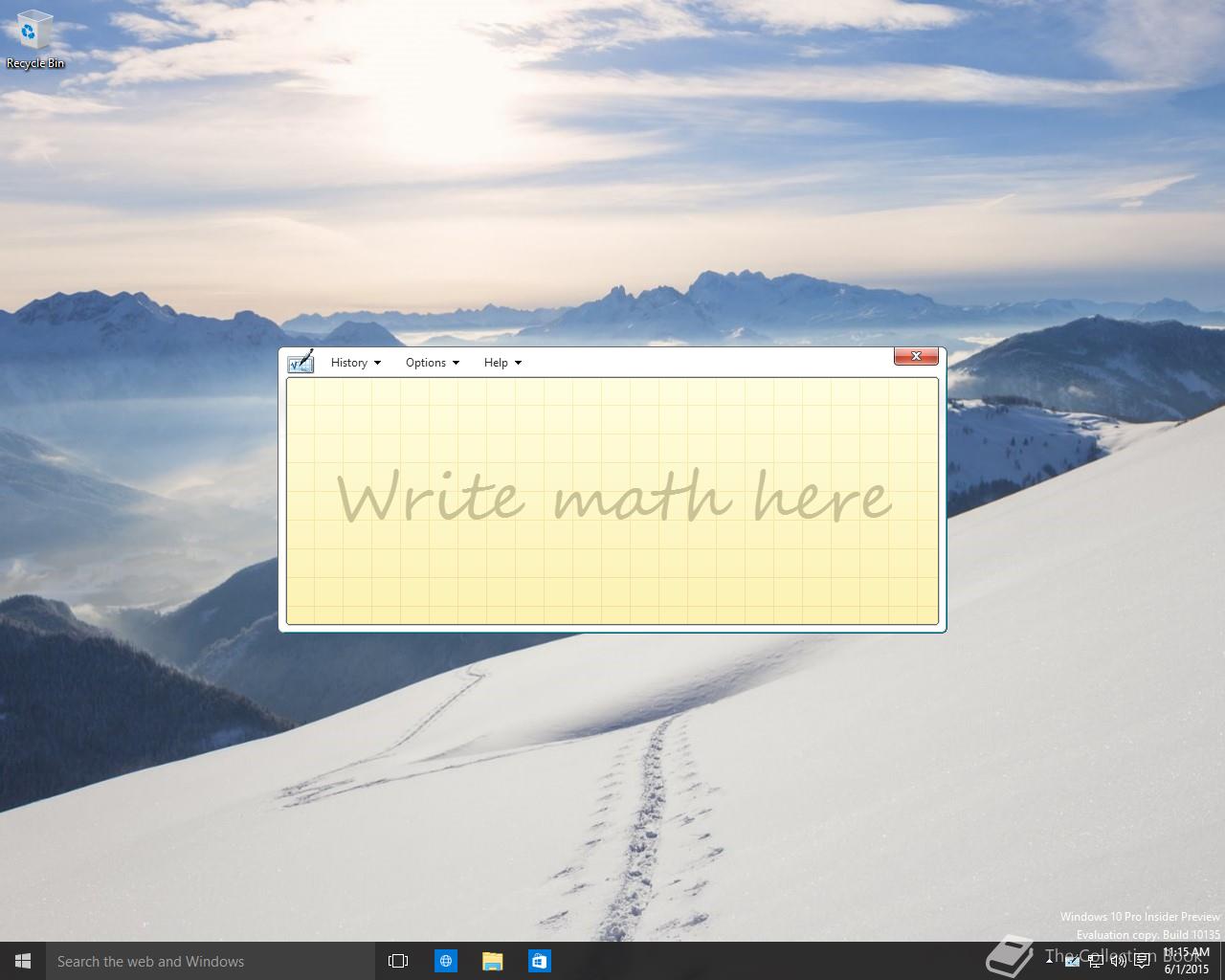This screenshot has height=980, width=1225.
Task: Open File Explorer from the taskbar
Action: 492,961
